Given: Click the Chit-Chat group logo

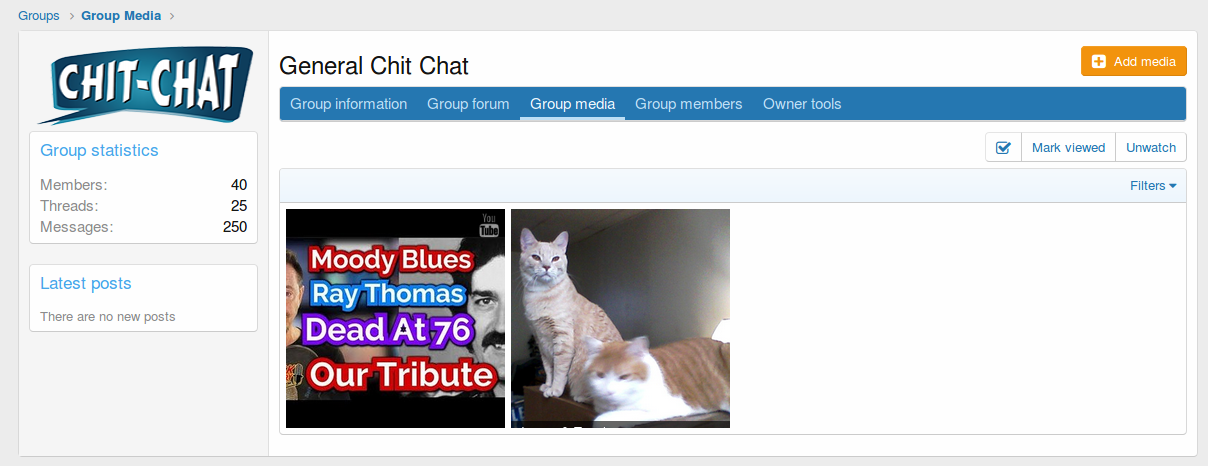Looking at the screenshot, I should [144, 84].
